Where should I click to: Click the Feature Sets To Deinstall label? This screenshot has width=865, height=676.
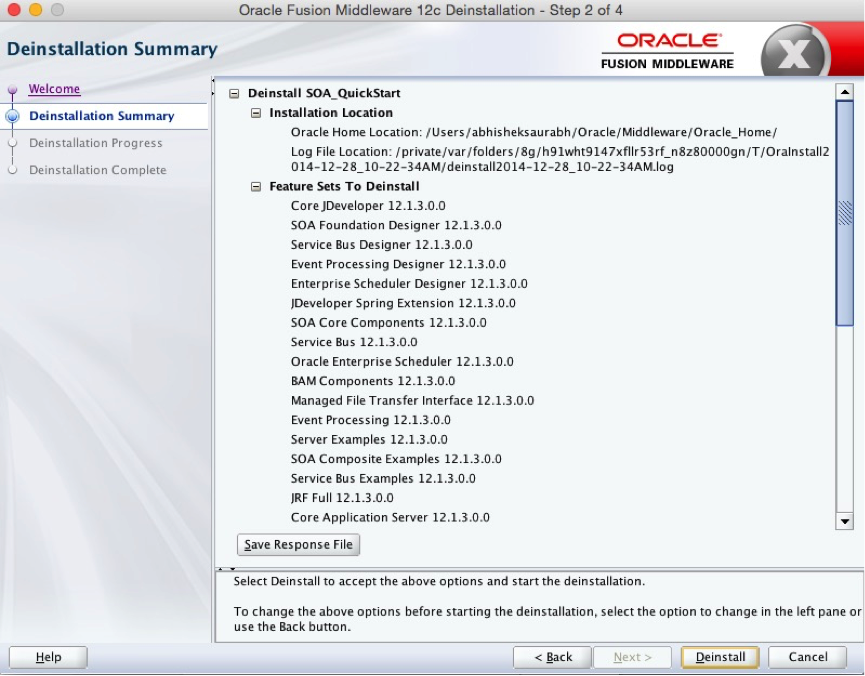point(344,187)
